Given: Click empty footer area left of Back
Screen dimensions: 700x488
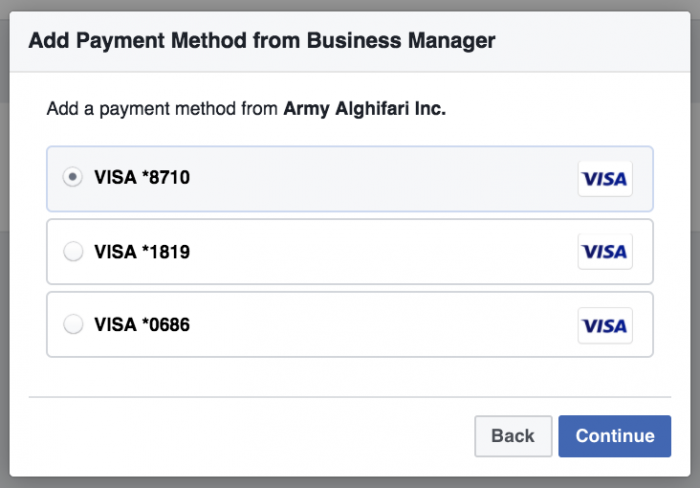Looking at the screenshot, I should pos(250,436).
